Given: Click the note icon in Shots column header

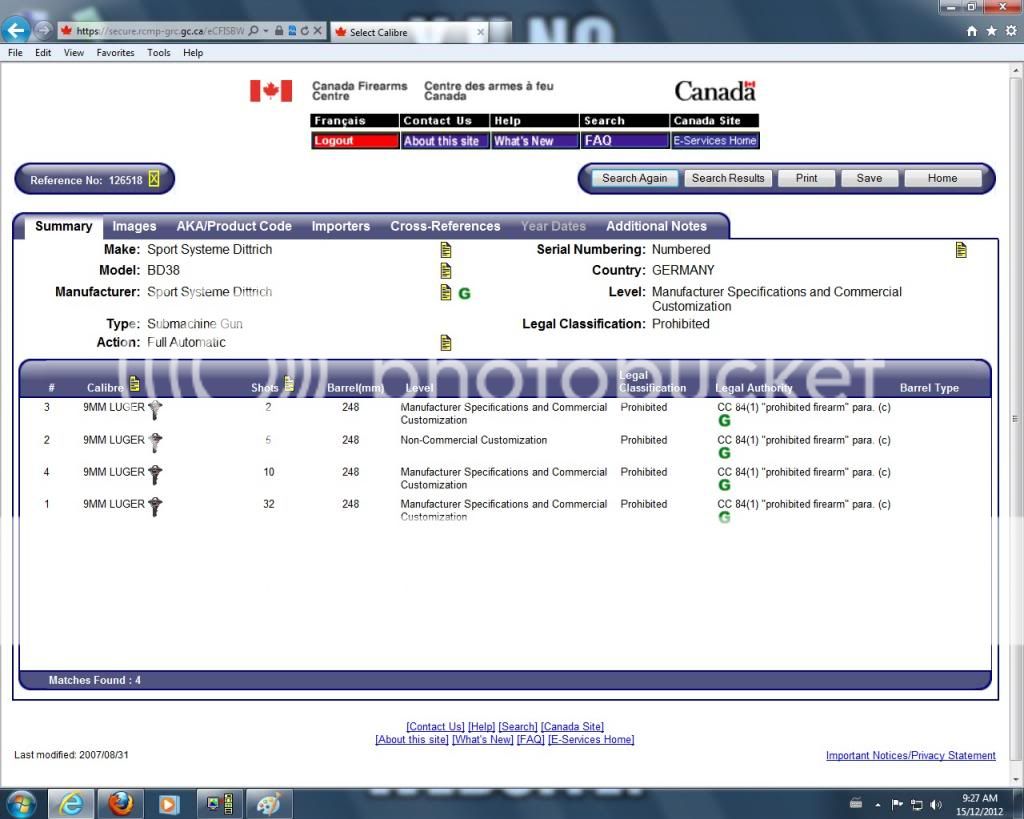Looking at the screenshot, I should tap(289, 384).
